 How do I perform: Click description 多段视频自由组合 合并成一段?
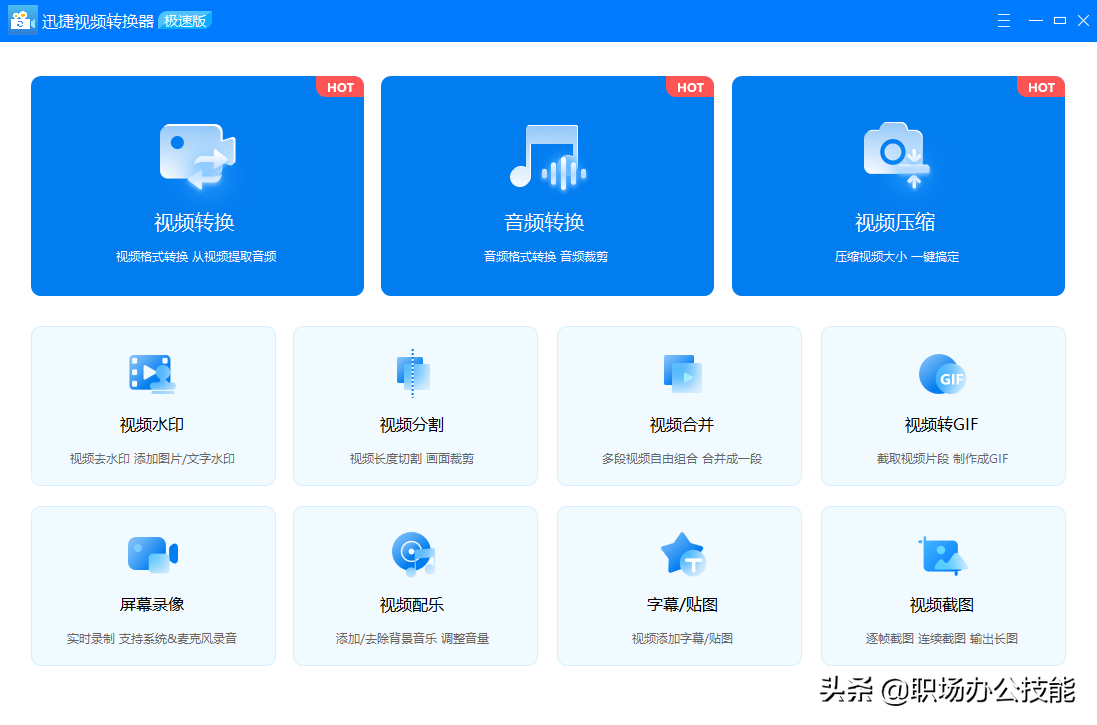(682, 459)
